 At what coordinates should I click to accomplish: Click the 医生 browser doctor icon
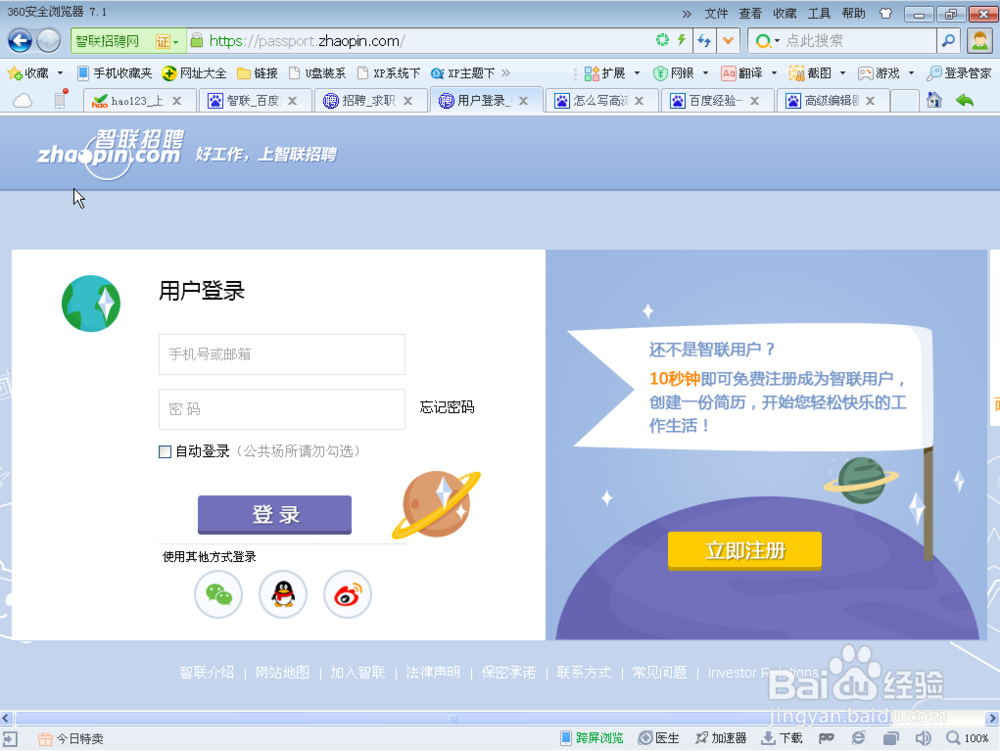tap(660, 737)
